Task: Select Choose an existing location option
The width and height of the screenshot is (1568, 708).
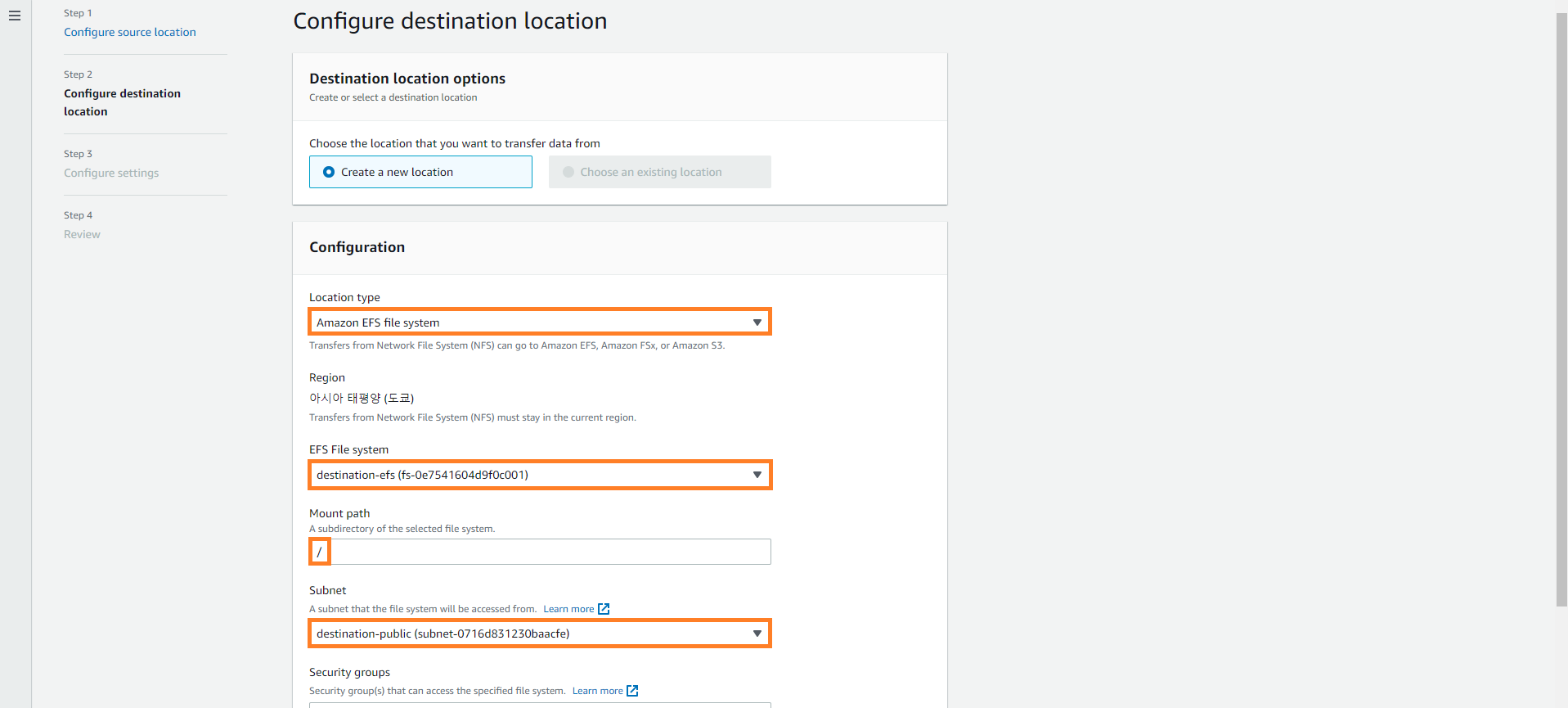Action: pyautogui.click(x=659, y=172)
